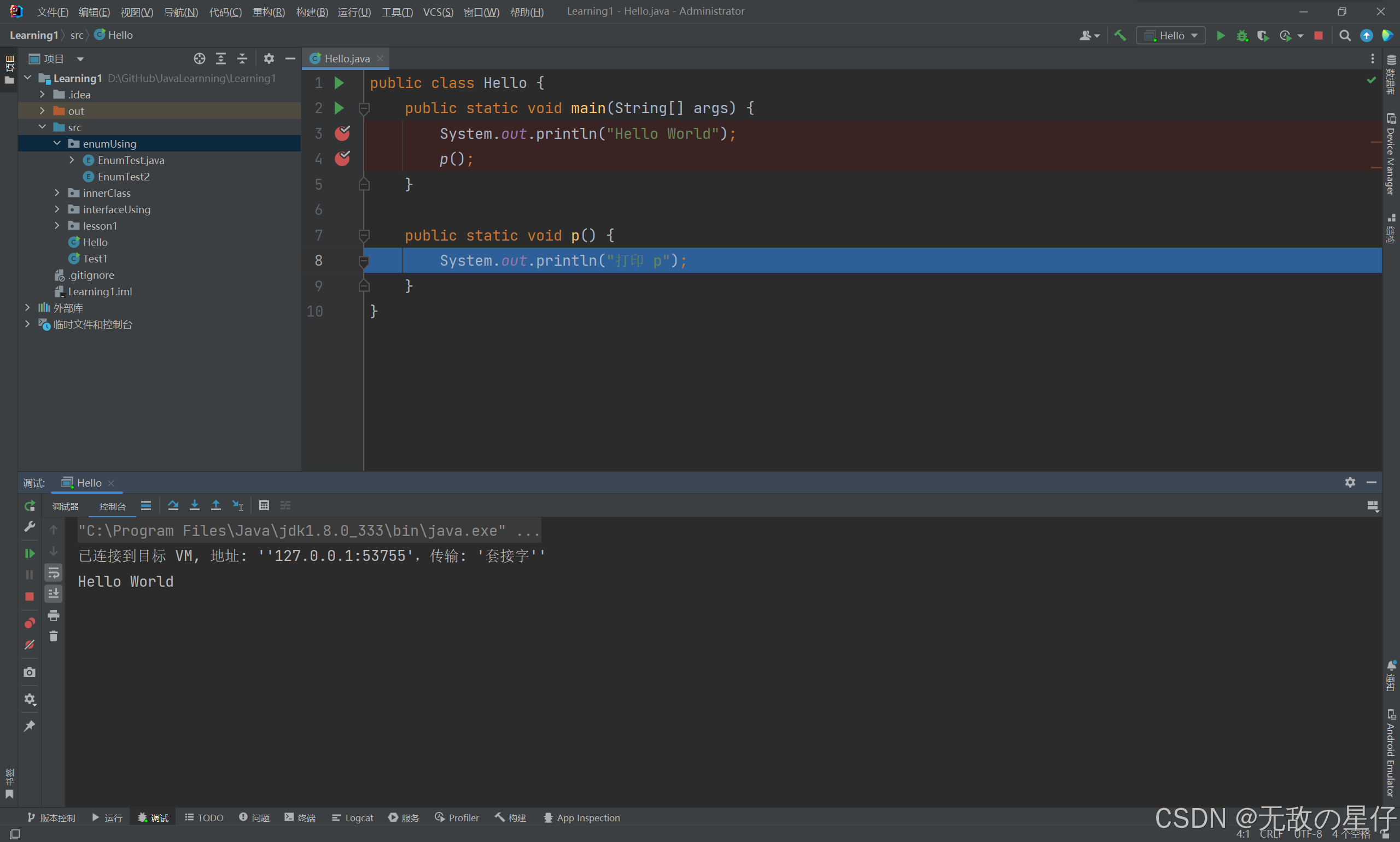Screen dimensions: 1400x842
Task: Stop debugging with the red square in debug sidebar
Action: pos(30,597)
